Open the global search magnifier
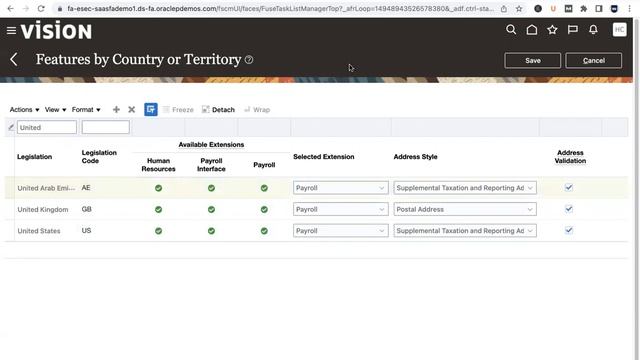The image size is (640, 360). tap(511, 30)
